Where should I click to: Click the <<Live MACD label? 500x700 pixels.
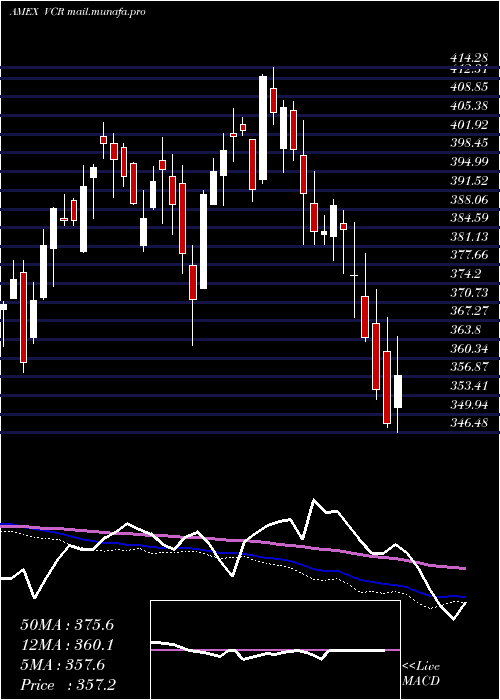(421, 674)
